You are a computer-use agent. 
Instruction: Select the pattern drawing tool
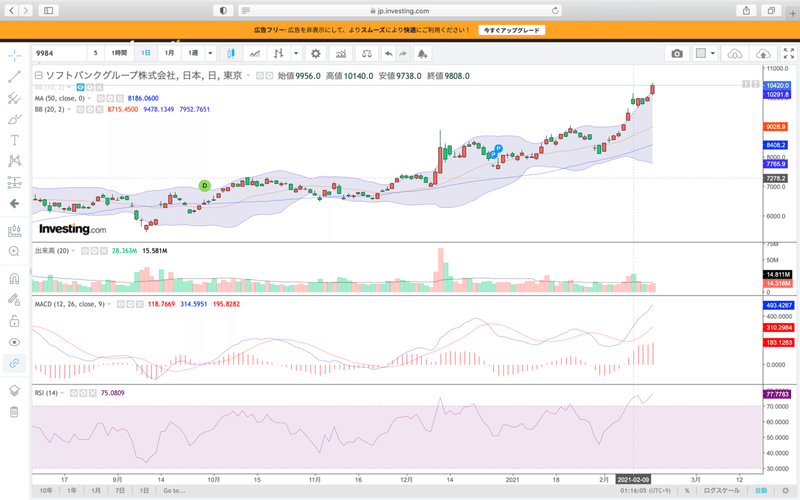(x=14, y=161)
